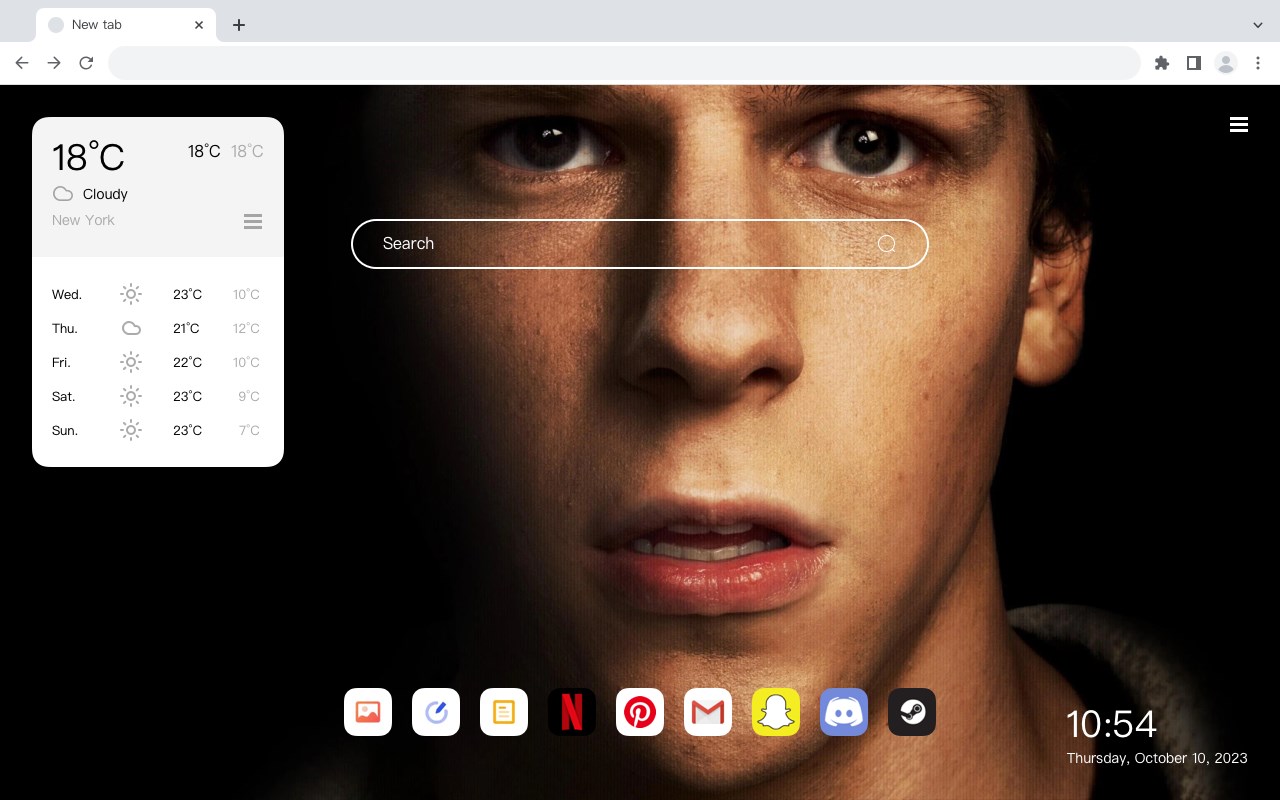1280x800 pixels.
Task: Open the page hamburger menu
Action: pos(1239,125)
